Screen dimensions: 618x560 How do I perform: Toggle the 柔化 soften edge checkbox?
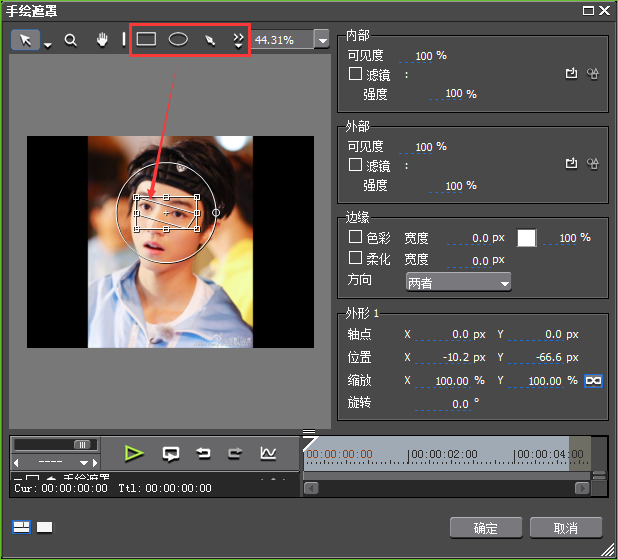(x=355, y=259)
